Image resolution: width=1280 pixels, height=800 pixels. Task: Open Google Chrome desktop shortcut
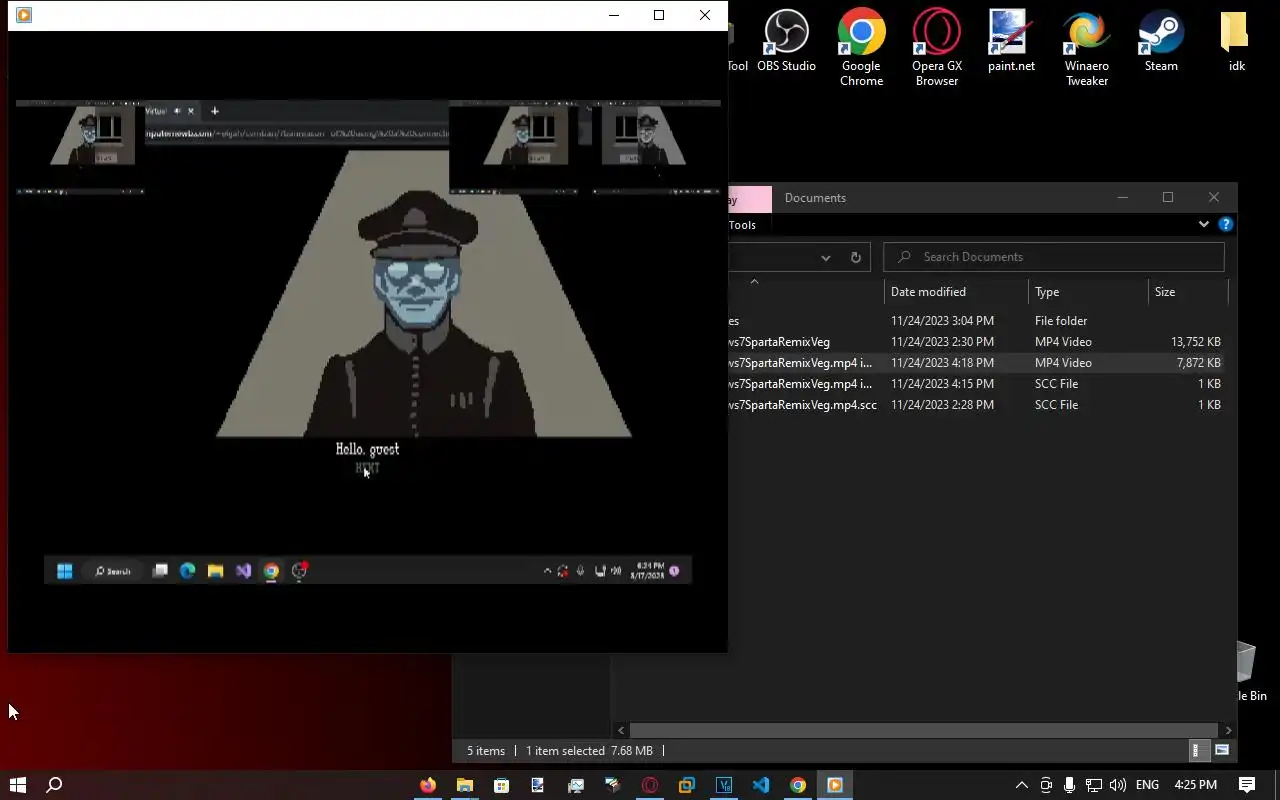point(861,47)
